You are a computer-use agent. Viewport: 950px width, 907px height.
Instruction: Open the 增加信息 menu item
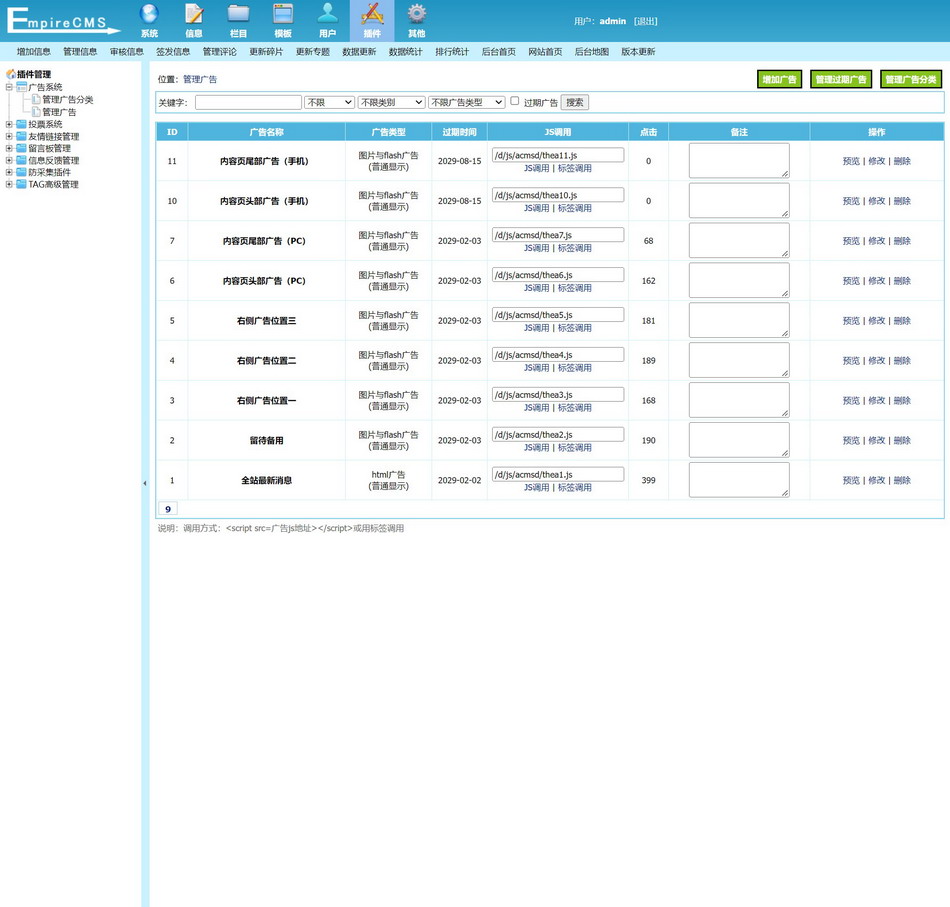pos(33,51)
